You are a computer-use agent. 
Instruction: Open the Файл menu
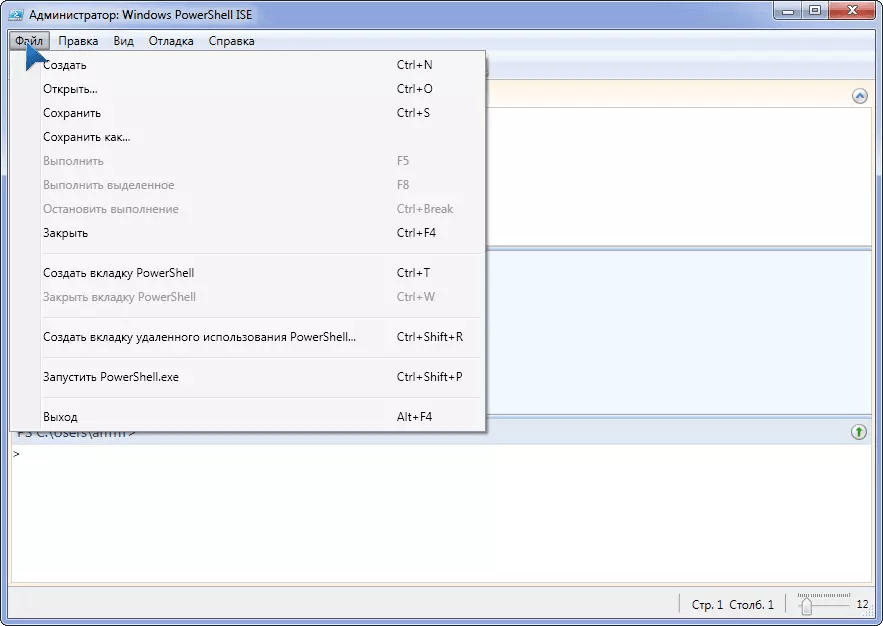[x=29, y=41]
